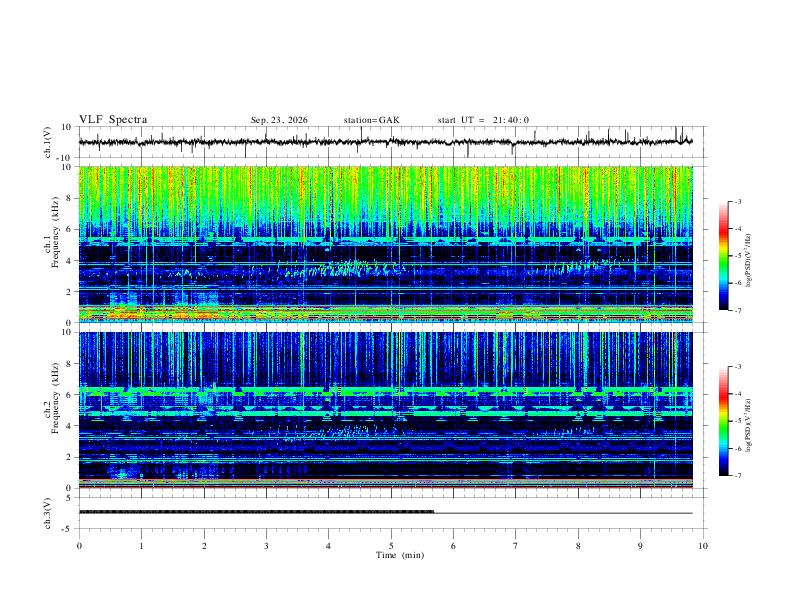
Task: Click the 0 minute tick on time axis
Action: [79, 546]
